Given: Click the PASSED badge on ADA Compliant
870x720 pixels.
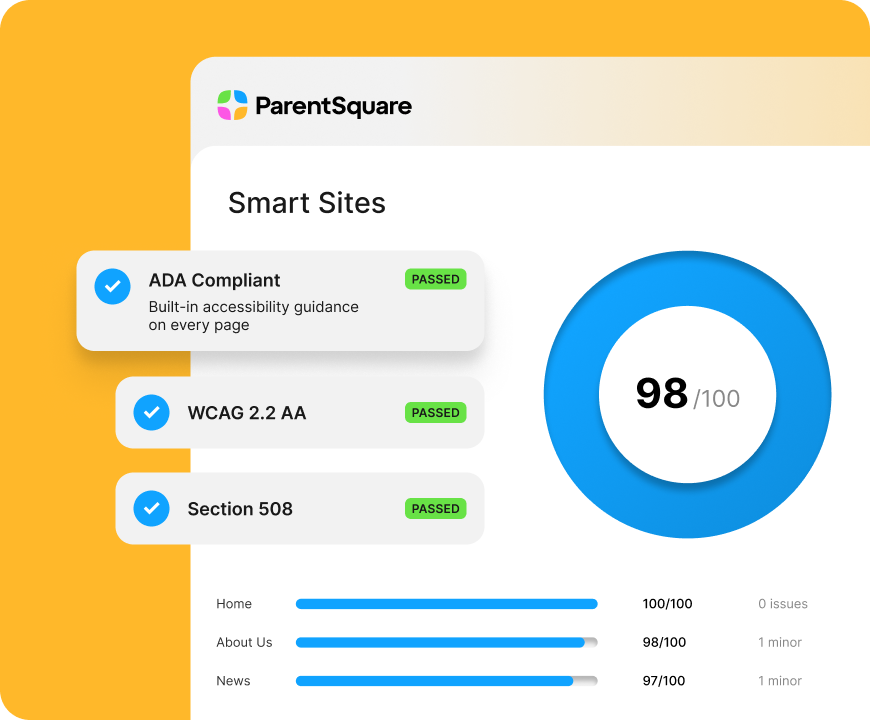Looking at the screenshot, I should [x=436, y=279].
